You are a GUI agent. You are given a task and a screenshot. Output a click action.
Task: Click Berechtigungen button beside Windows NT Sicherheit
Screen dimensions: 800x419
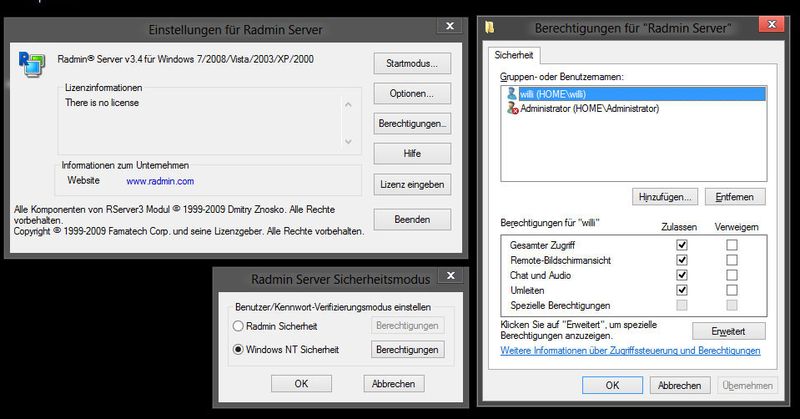tap(408, 350)
